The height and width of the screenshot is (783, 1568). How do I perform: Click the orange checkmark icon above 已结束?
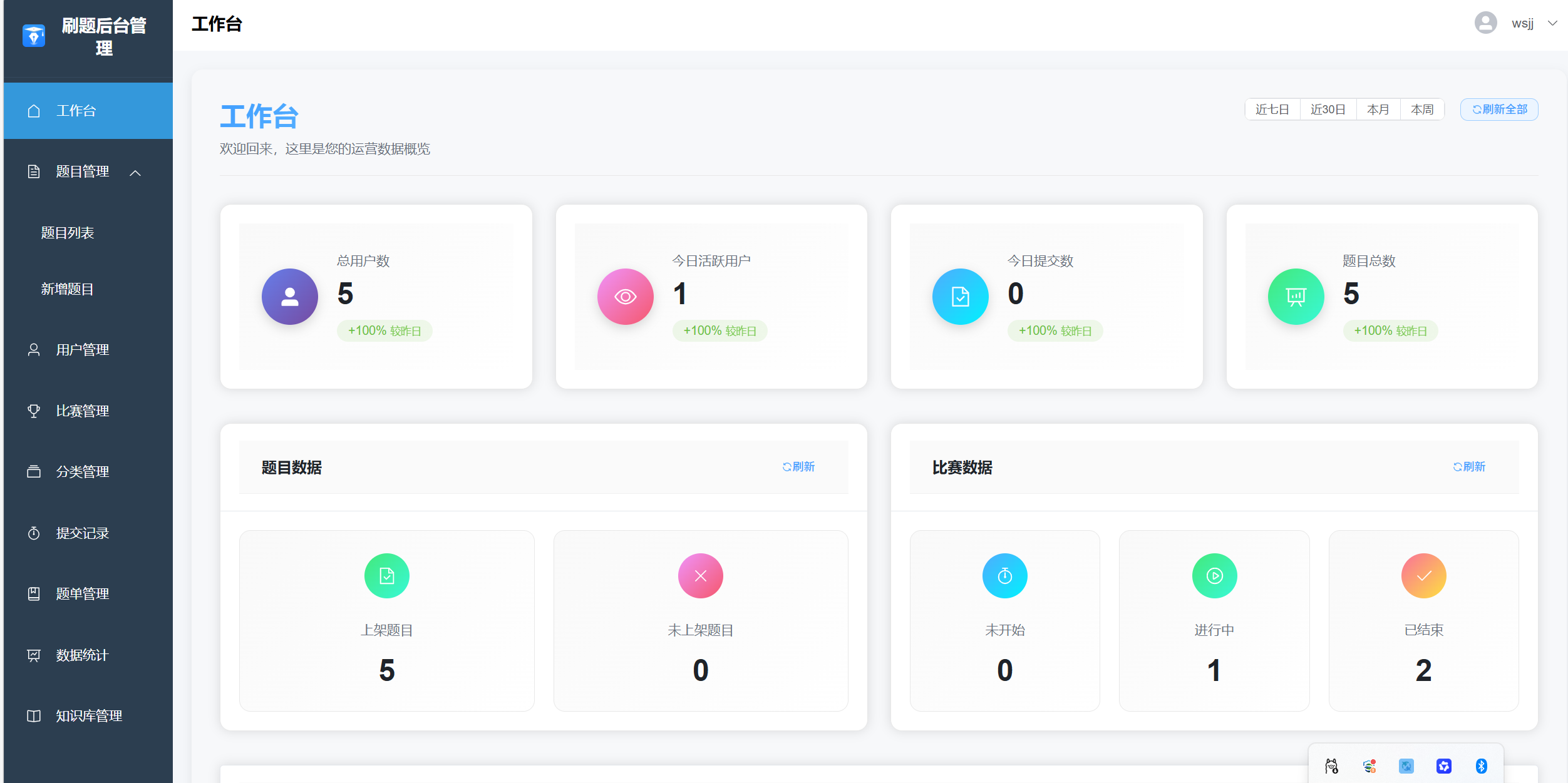(x=1423, y=576)
